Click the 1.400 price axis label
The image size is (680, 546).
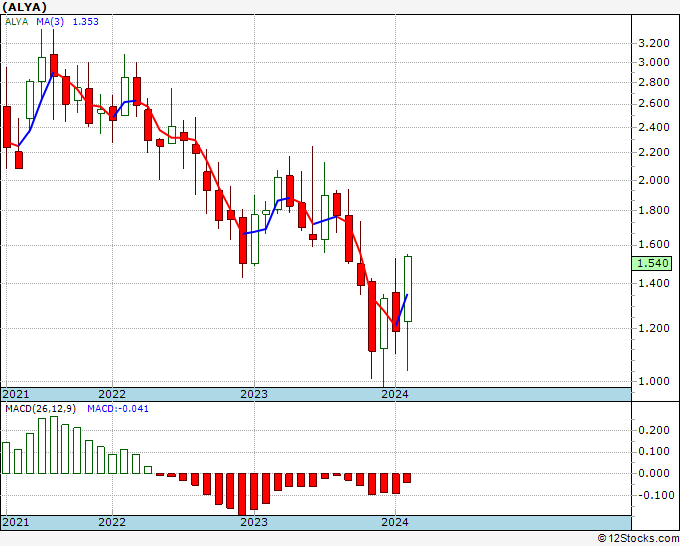pyautogui.click(x=654, y=283)
